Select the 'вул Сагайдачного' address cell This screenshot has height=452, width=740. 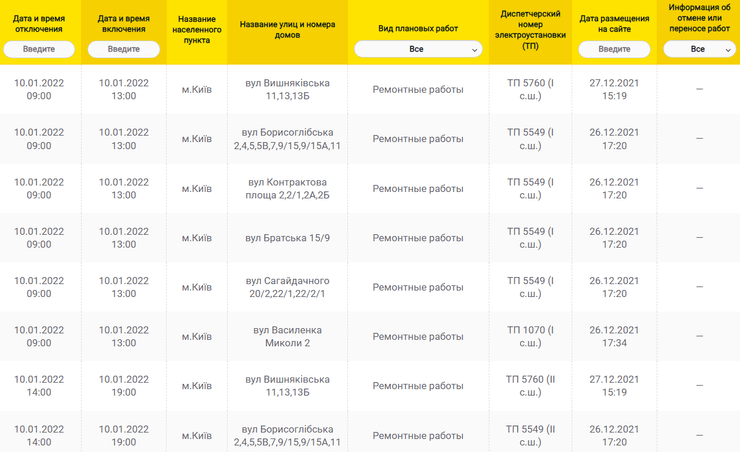click(287, 287)
